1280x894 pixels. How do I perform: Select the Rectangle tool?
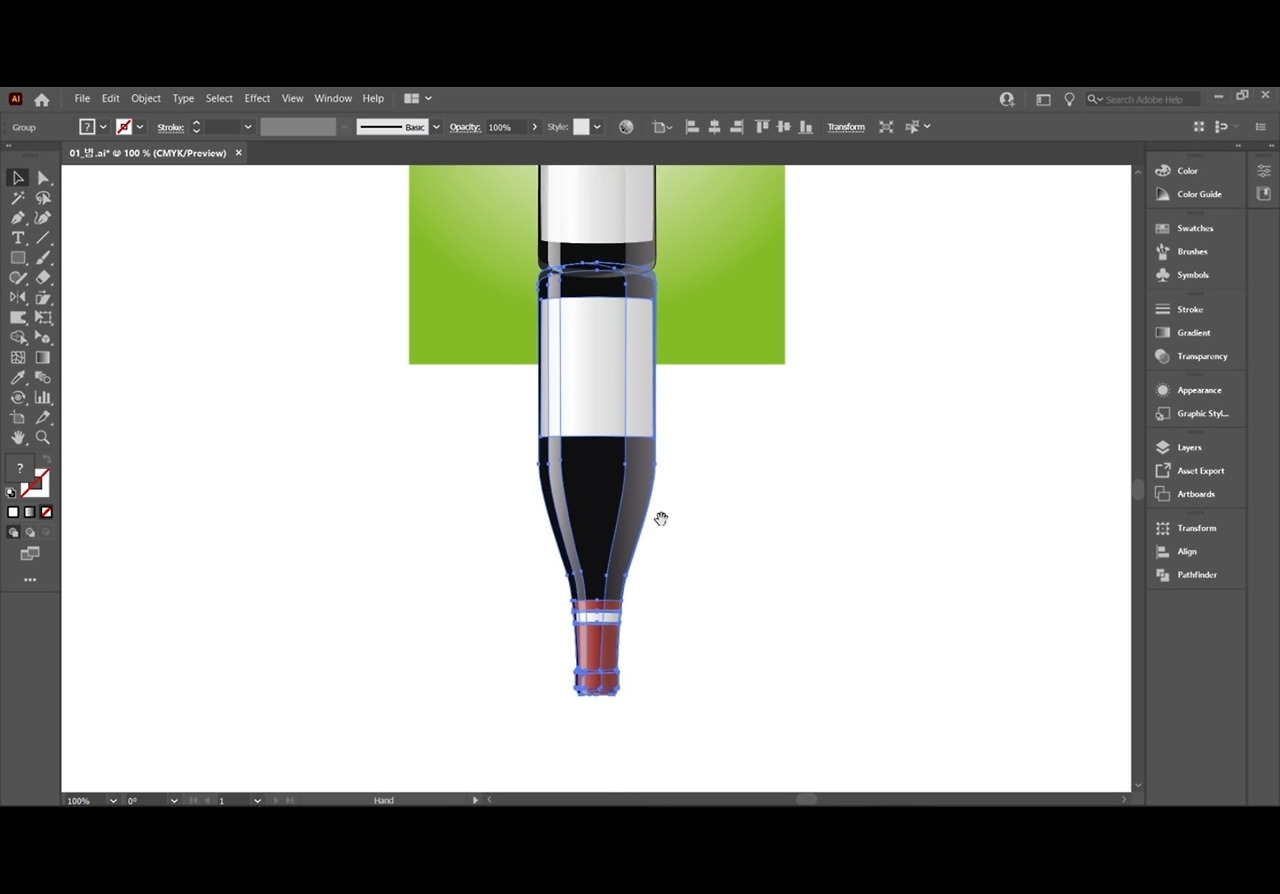pos(18,258)
